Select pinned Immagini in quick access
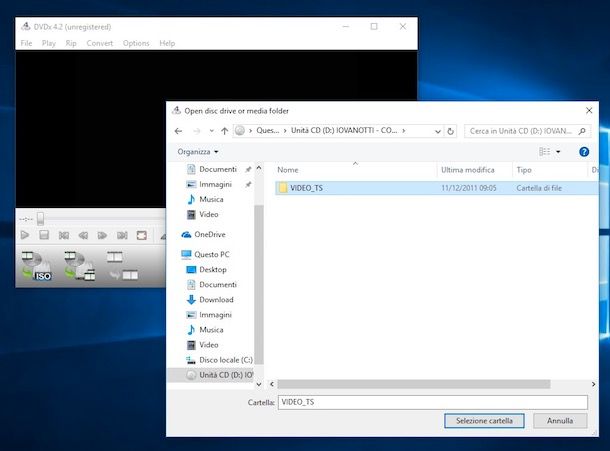The height and width of the screenshot is (451, 610). click(x=215, y=184)
